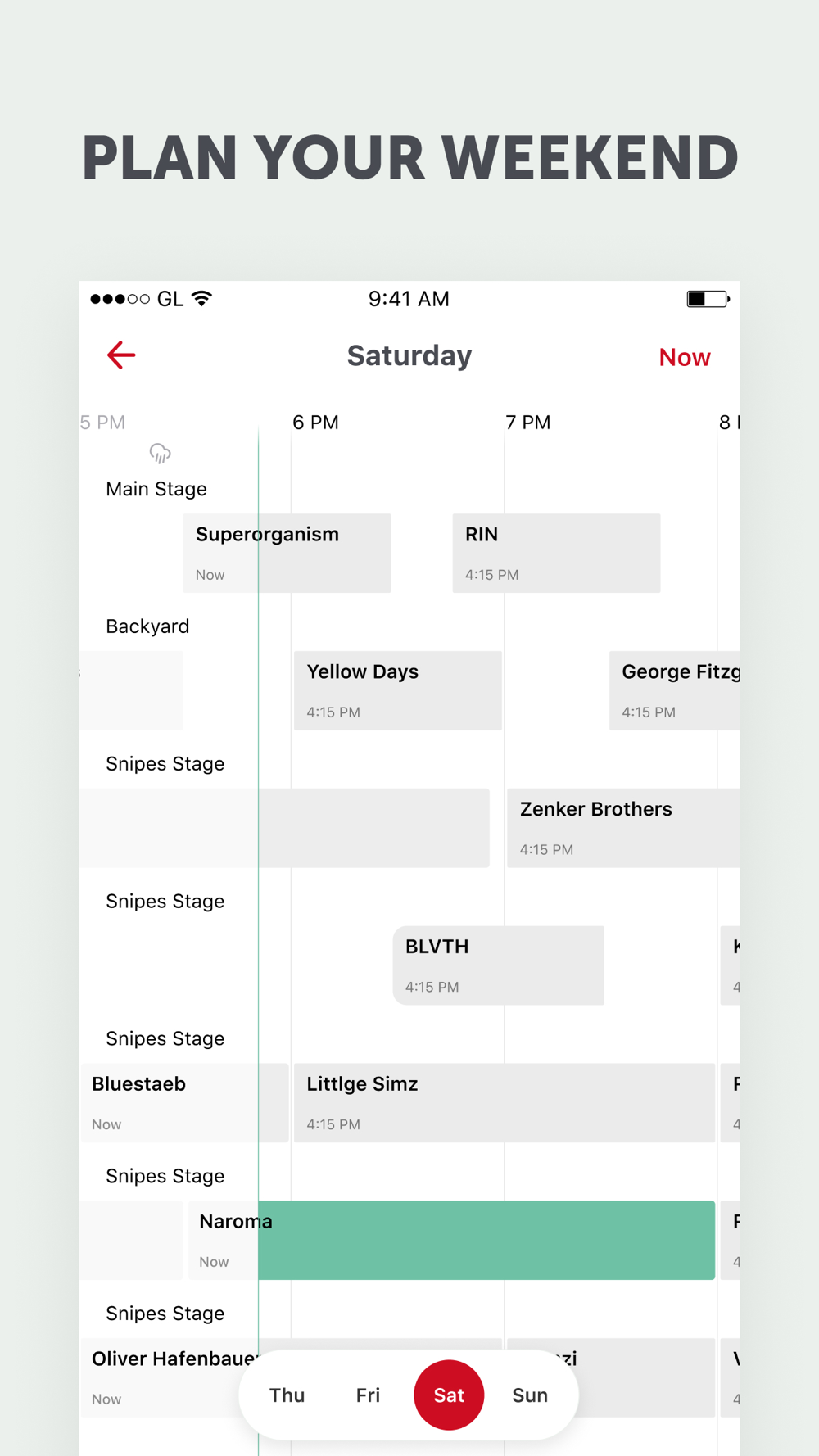The width and height of the screenshot is (819, 1456).
Task: Select the green highlighted Naroma set
Action: tap(486, 1240)
